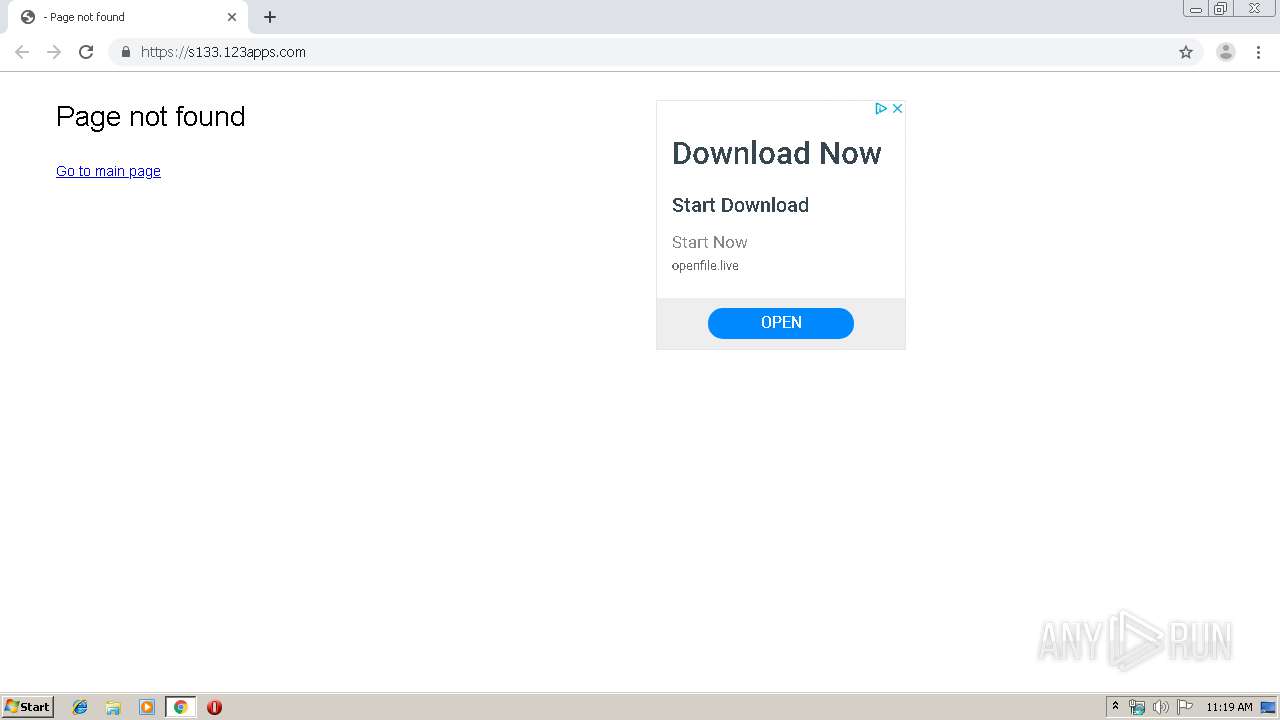
Task: Open File Explorer folder taskbar icon
Action: click(x=113, y=707)
